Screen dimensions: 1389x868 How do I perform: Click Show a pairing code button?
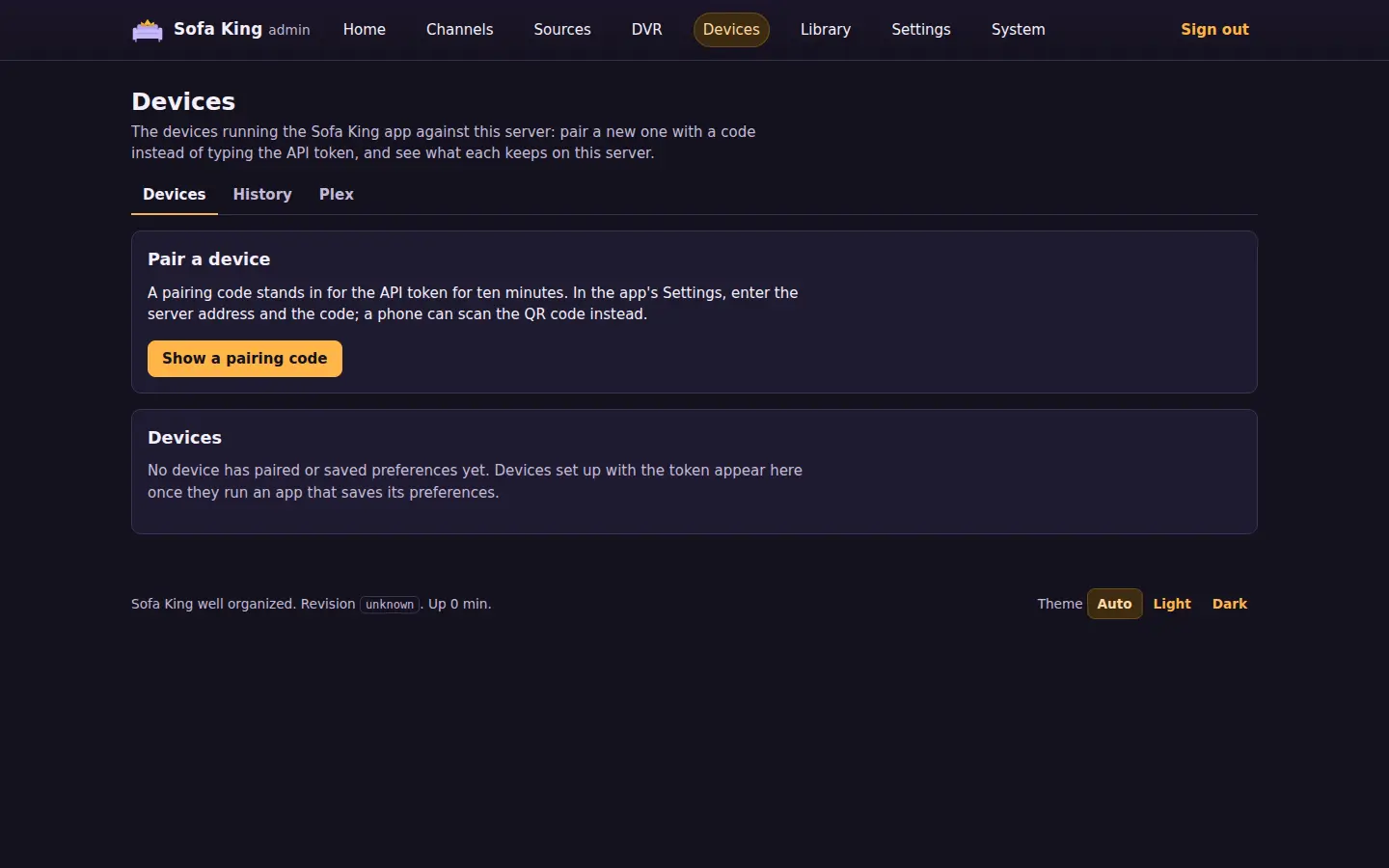[245, 359]
